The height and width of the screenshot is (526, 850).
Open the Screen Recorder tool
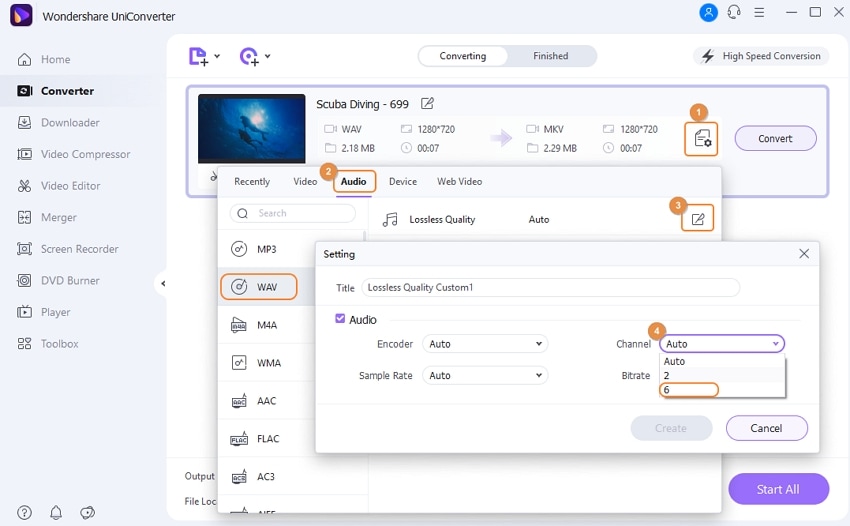68,249
